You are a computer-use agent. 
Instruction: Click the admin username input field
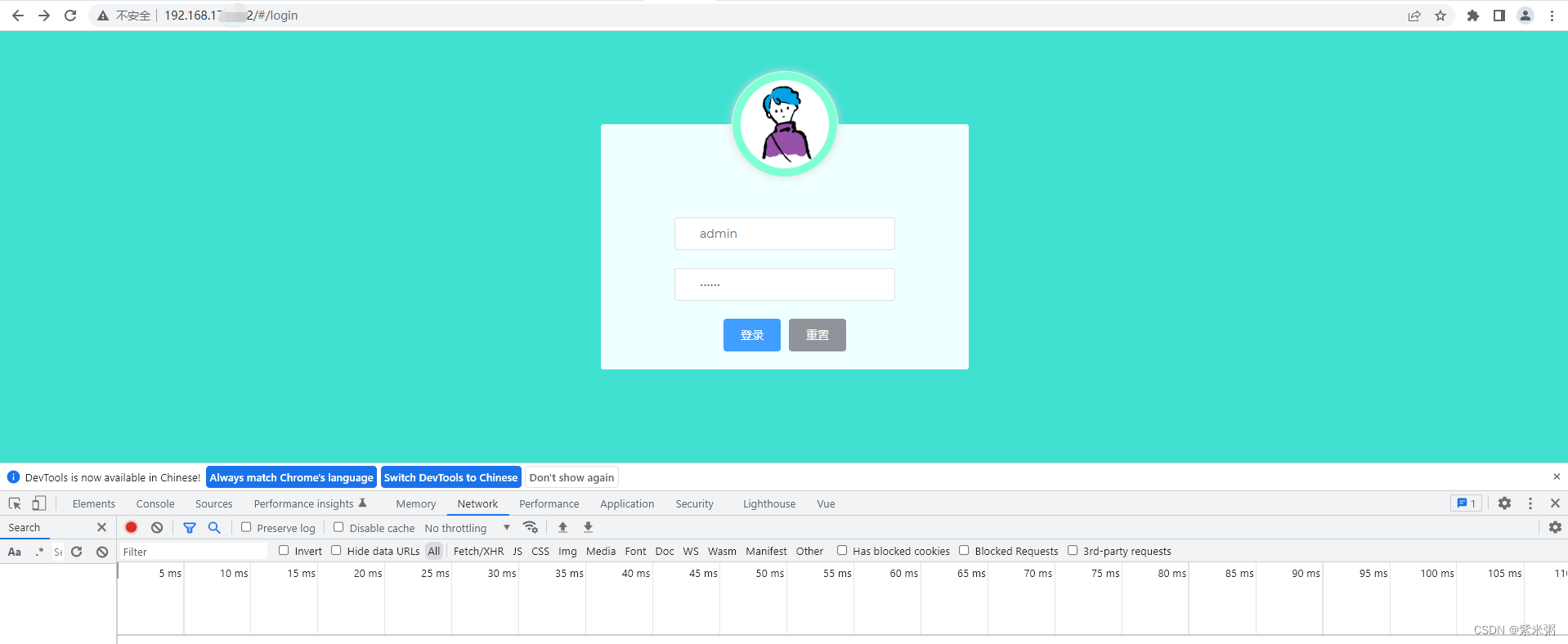(784, 234)
